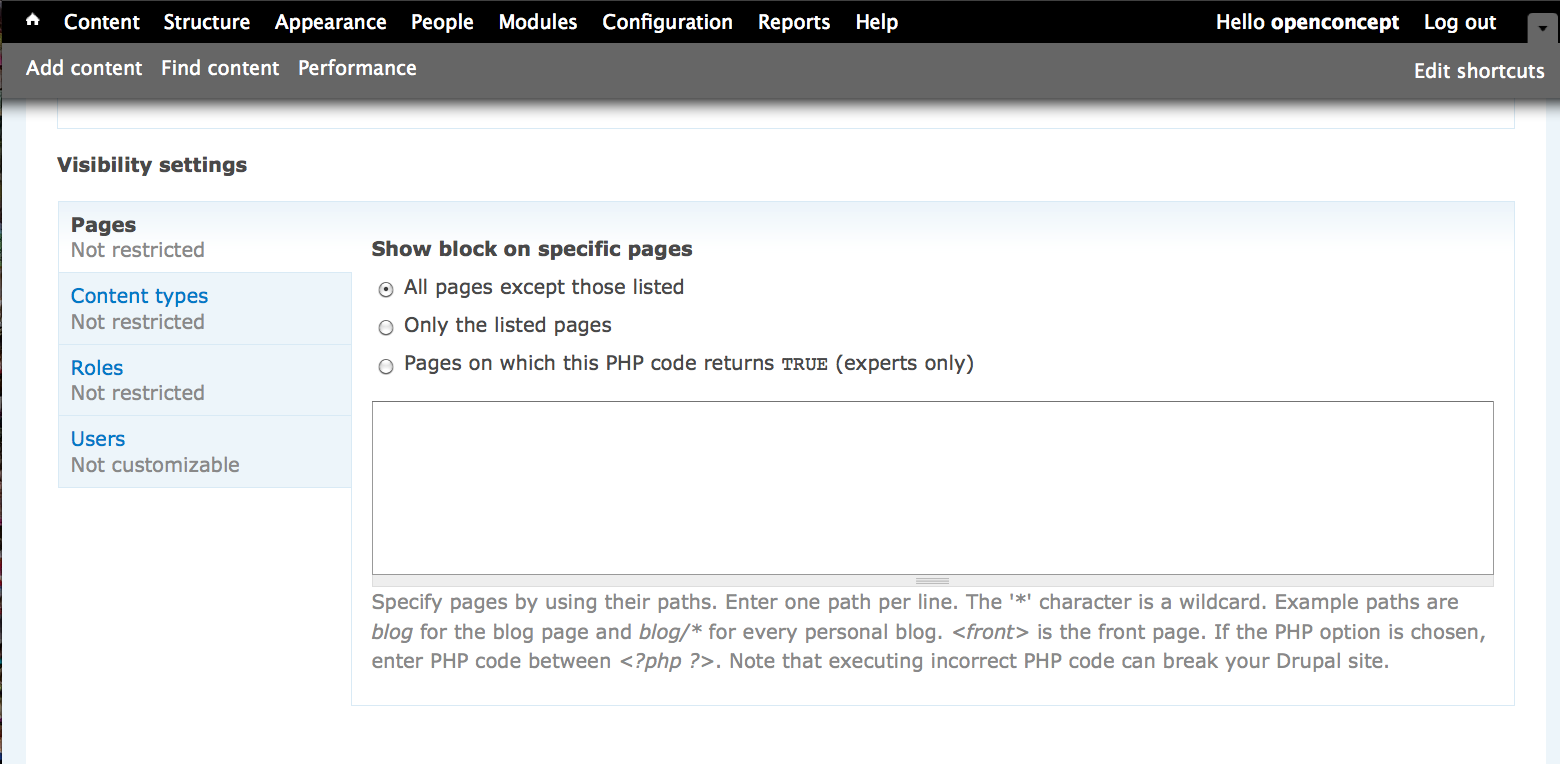The height and width of the screenshot is (764, 1560).
Task: Click the Log out link
Action: pos(1460,22)
